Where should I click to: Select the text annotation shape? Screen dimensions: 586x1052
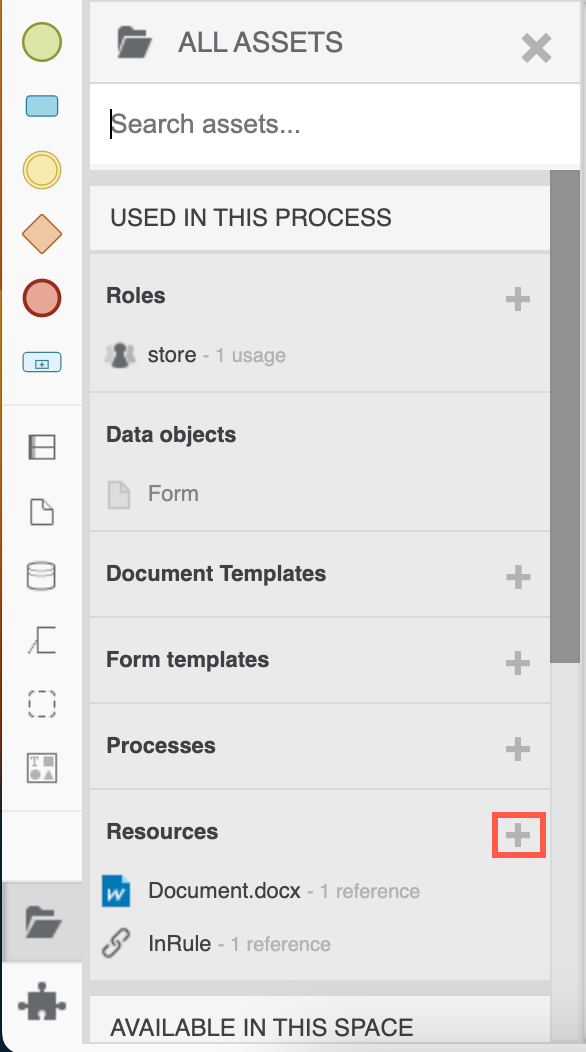[42, 640]
